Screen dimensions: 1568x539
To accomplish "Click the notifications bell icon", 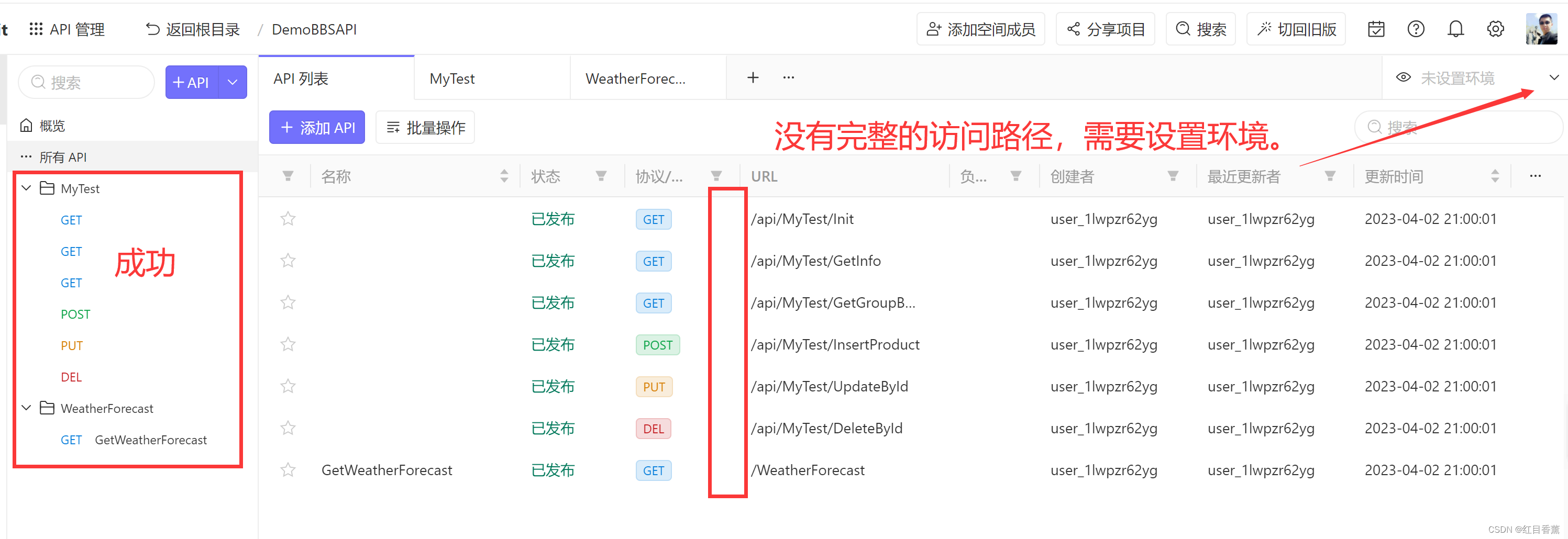I will [x=1455, y=29].
